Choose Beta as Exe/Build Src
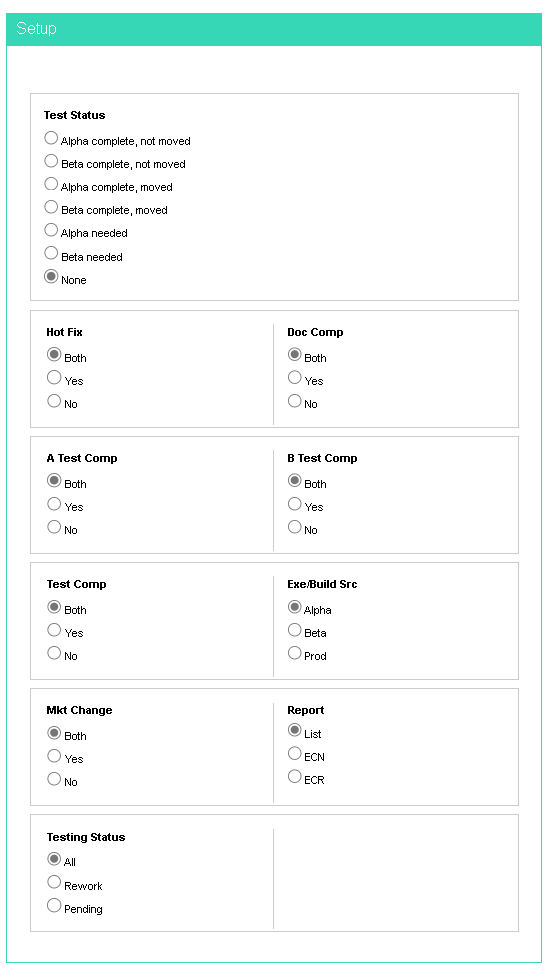 point(295,629)
